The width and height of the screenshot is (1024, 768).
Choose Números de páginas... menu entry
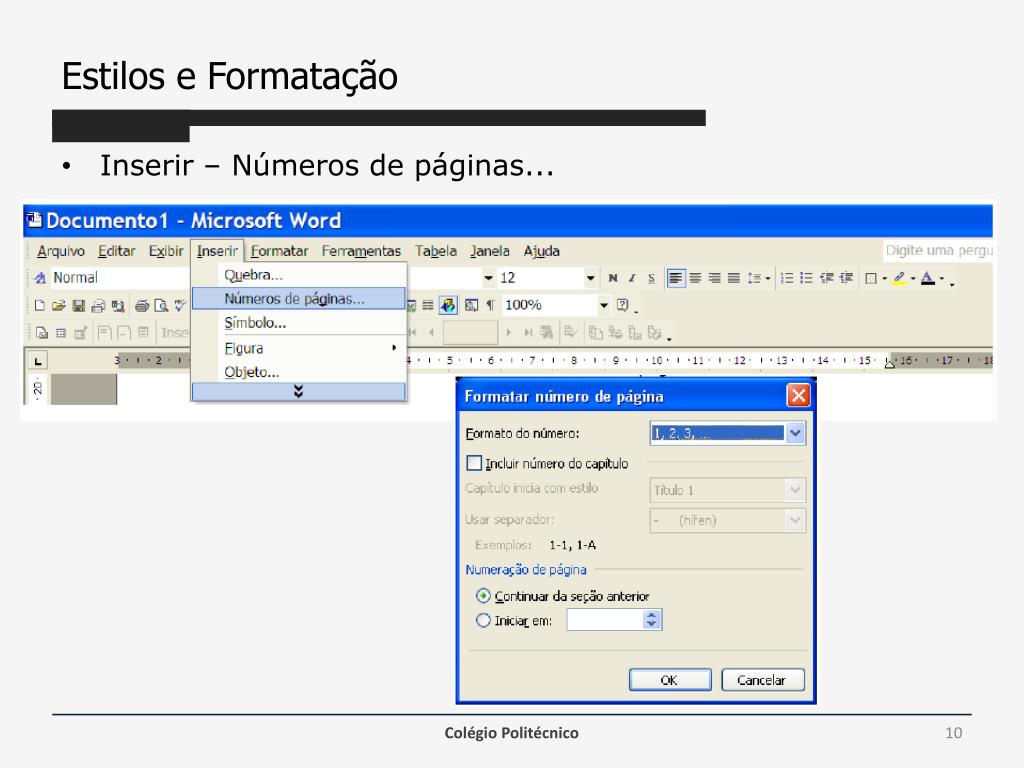298,298
